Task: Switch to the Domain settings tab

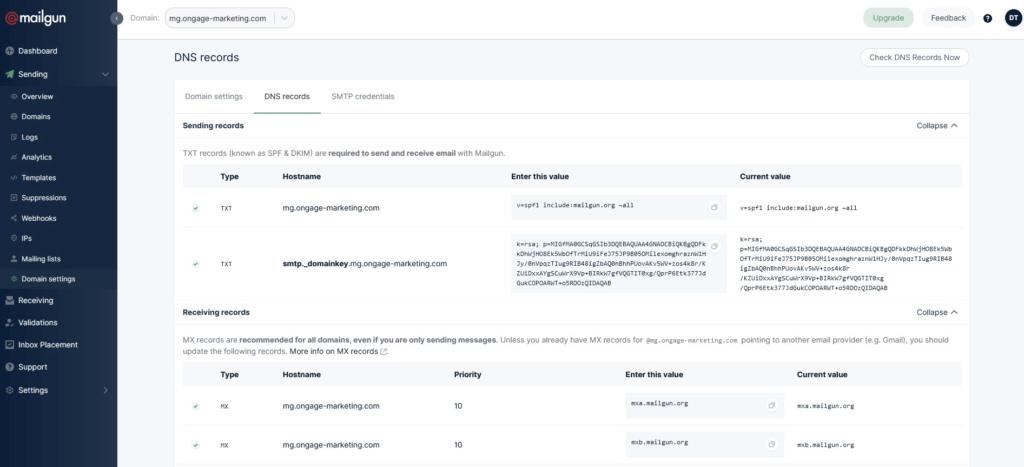Action: [214, 97]
